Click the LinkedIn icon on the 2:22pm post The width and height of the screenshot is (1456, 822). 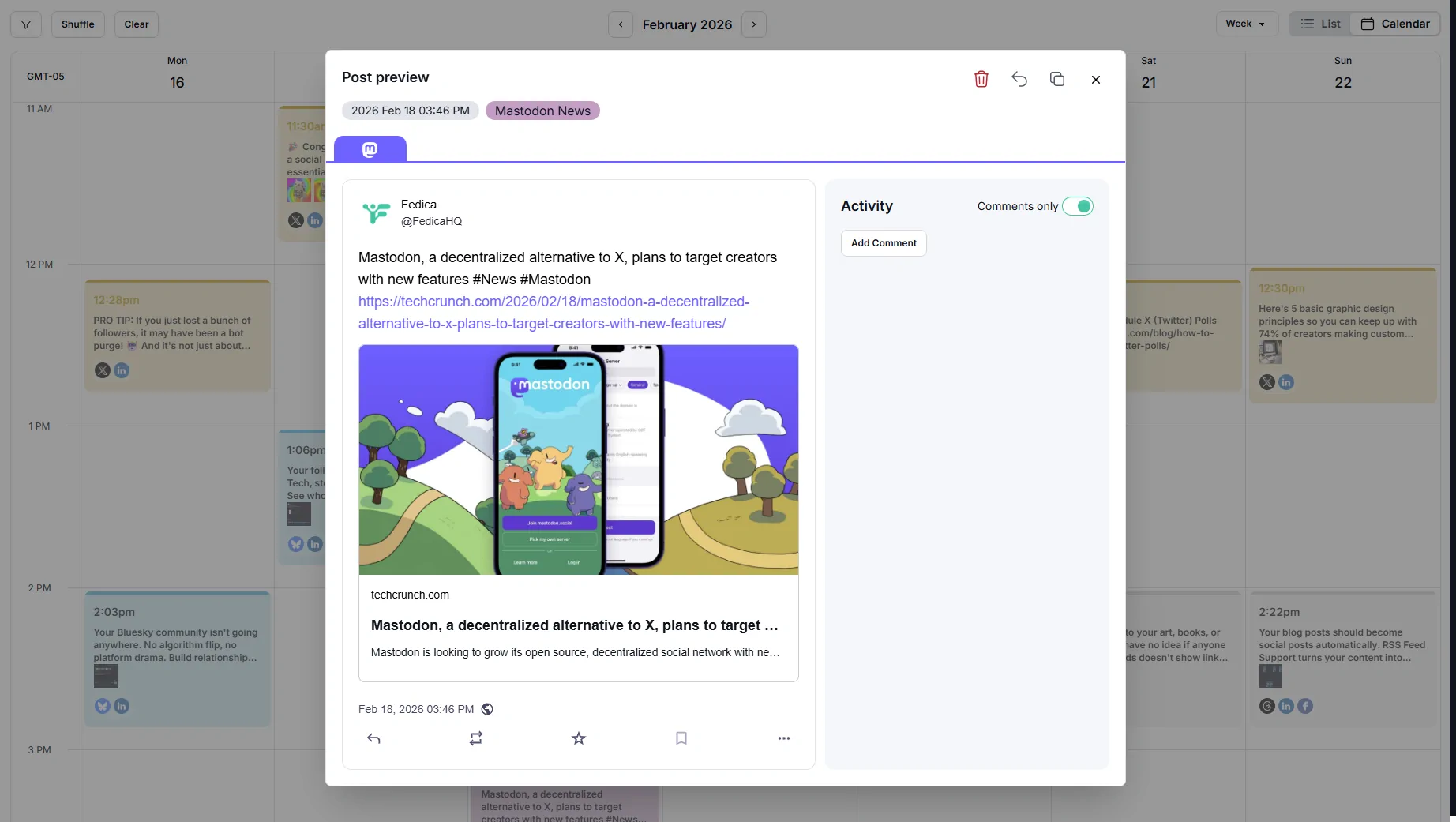pos(1286,706)
